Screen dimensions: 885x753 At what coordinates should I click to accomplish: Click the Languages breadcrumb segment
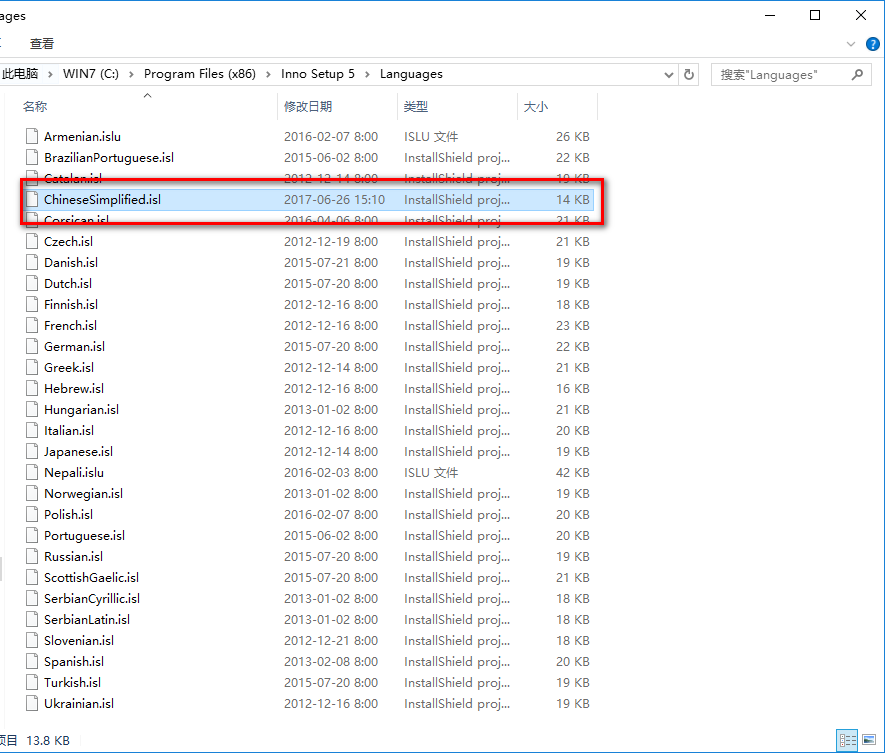[411, 74]
